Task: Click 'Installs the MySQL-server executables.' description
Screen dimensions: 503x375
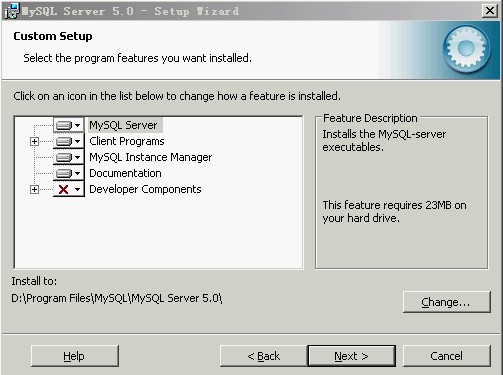Action: coord(384,140)
